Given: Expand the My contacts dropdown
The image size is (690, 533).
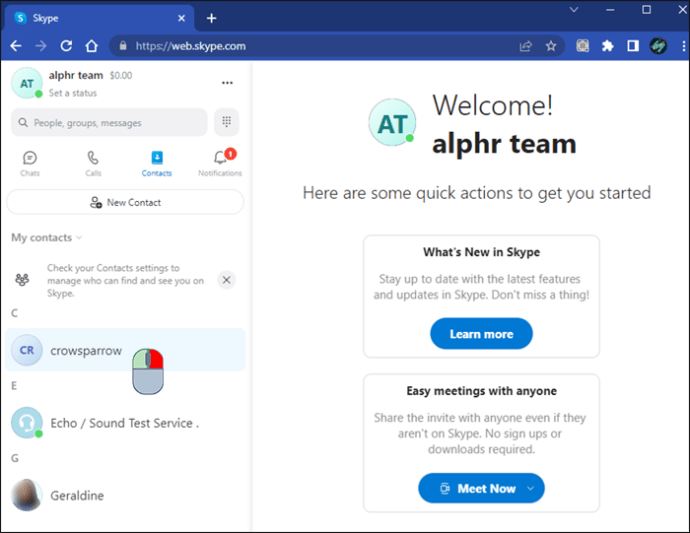Looking at the screenshot, I should (x=47, y=238).
